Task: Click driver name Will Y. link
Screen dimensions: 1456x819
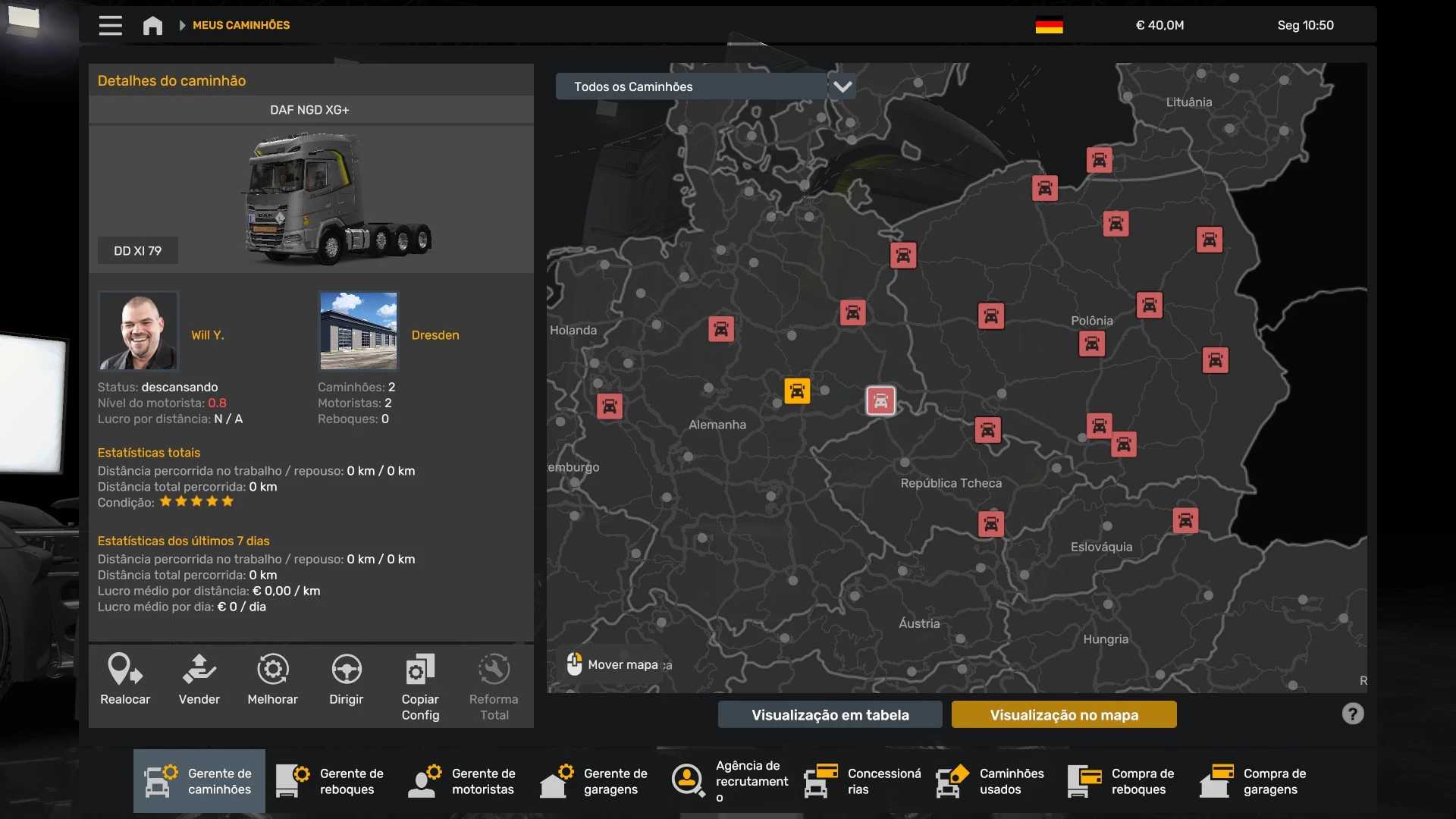Action: (x=207, y=334)
